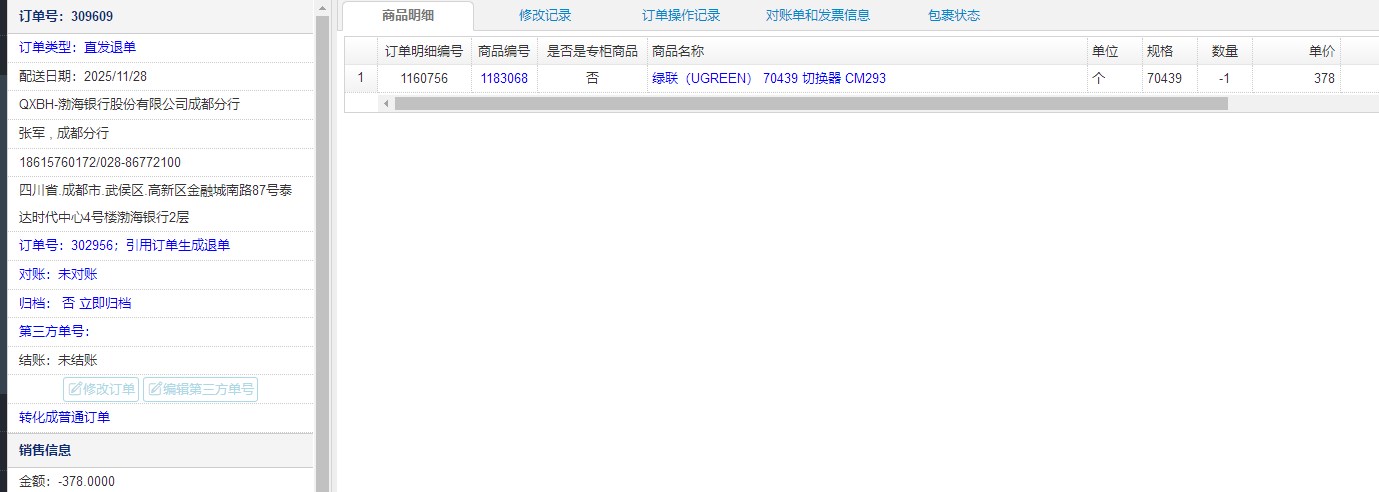View the 包裹状态 tab
Screen dimensions: 1379x492
tap(954, 15)
